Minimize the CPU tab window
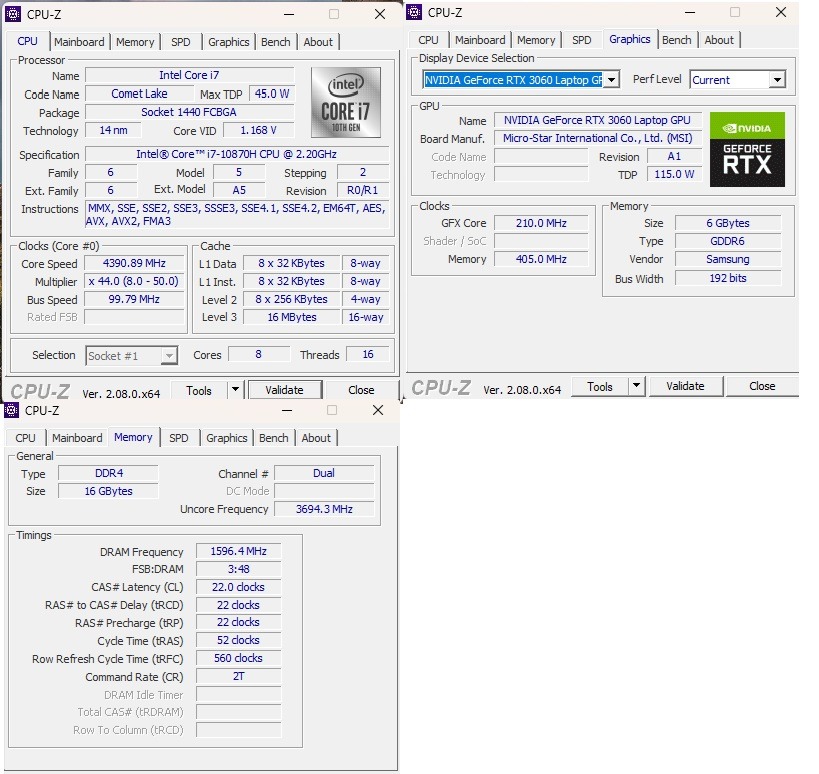819x774 pixels. tap(289, 14)
